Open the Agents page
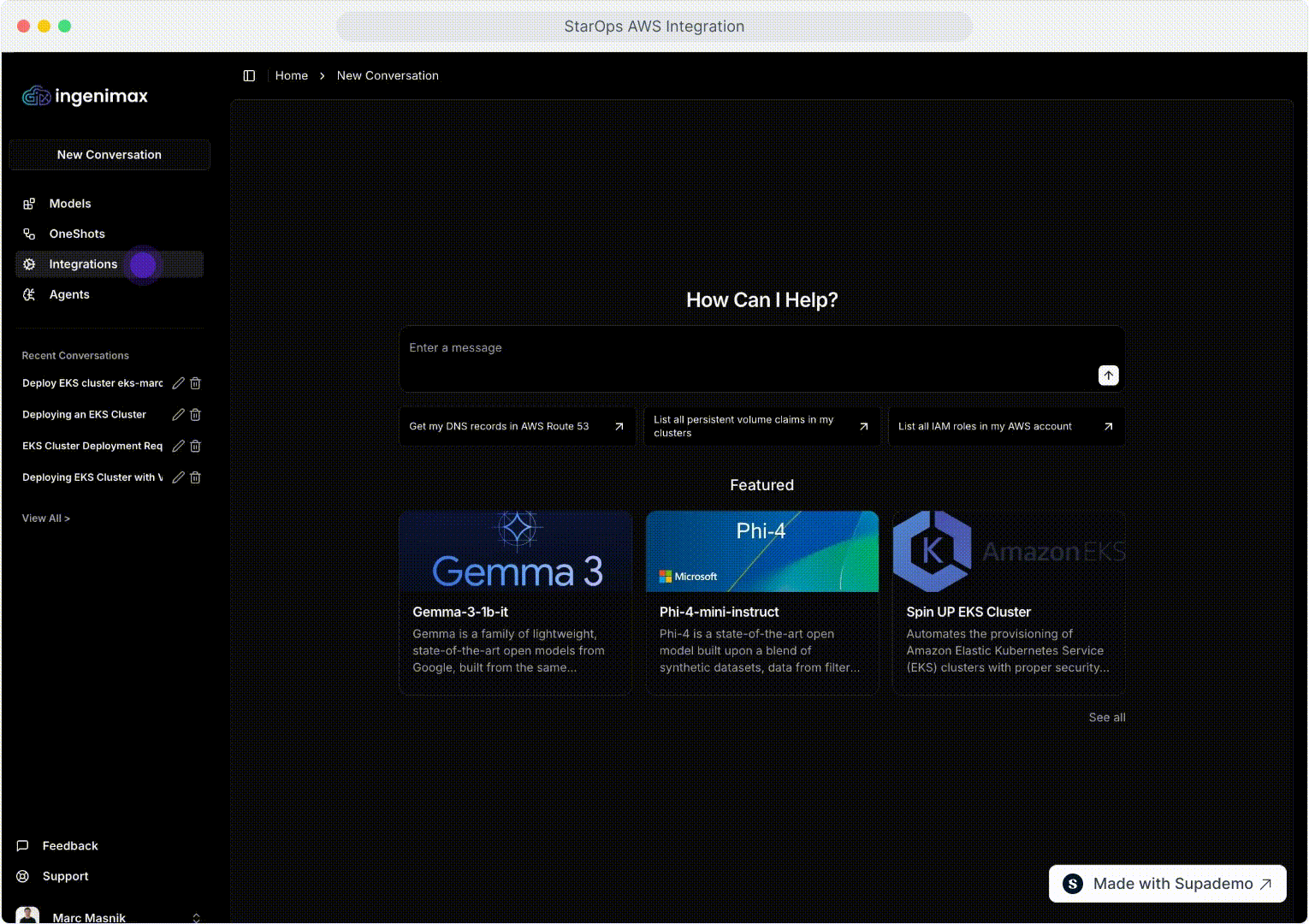The image size is (1309, 924). 68,294
